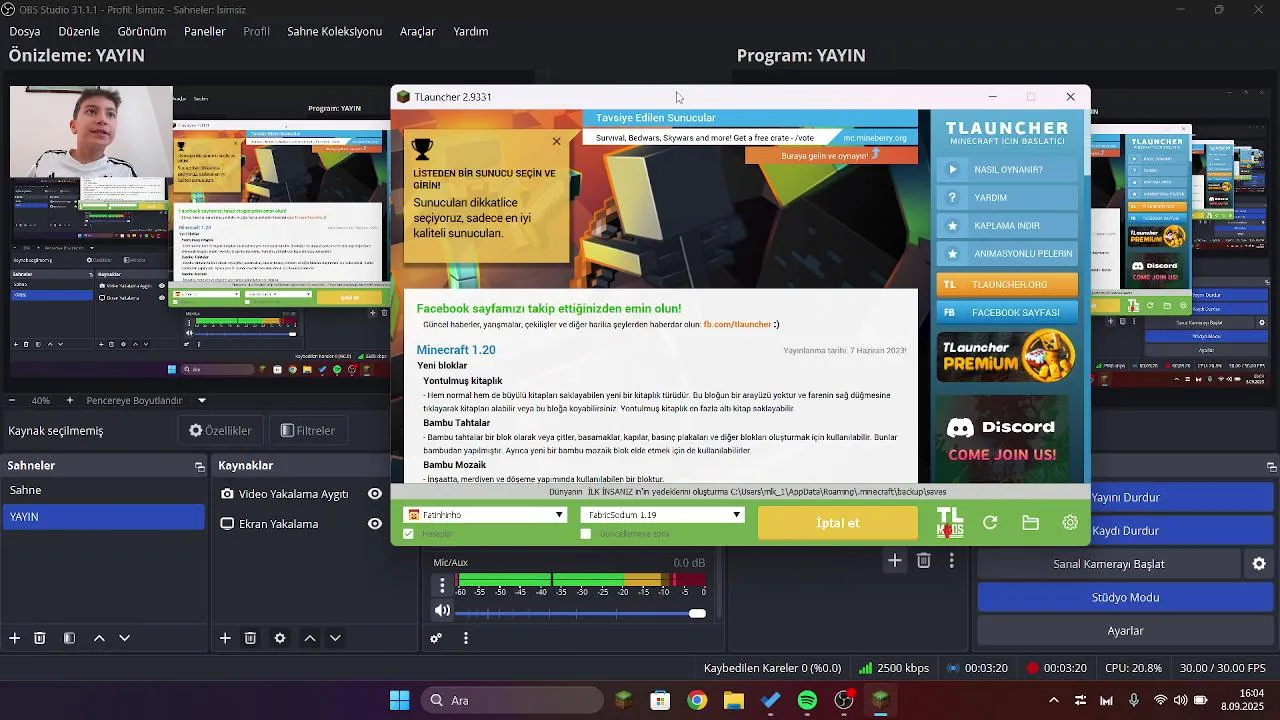Click Sanal Kamerayı Başlat button

tap(1109, 564)
